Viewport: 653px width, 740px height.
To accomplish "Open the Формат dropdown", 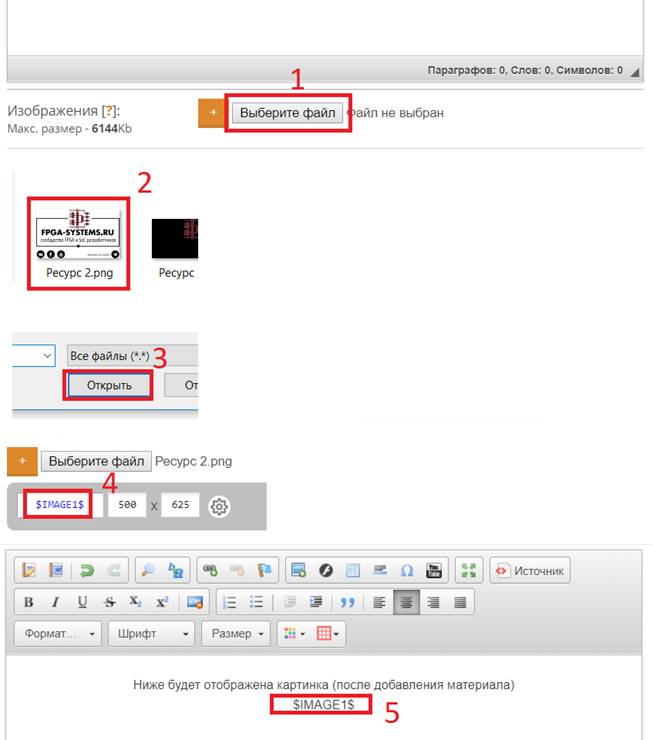I will pos(58,634).
